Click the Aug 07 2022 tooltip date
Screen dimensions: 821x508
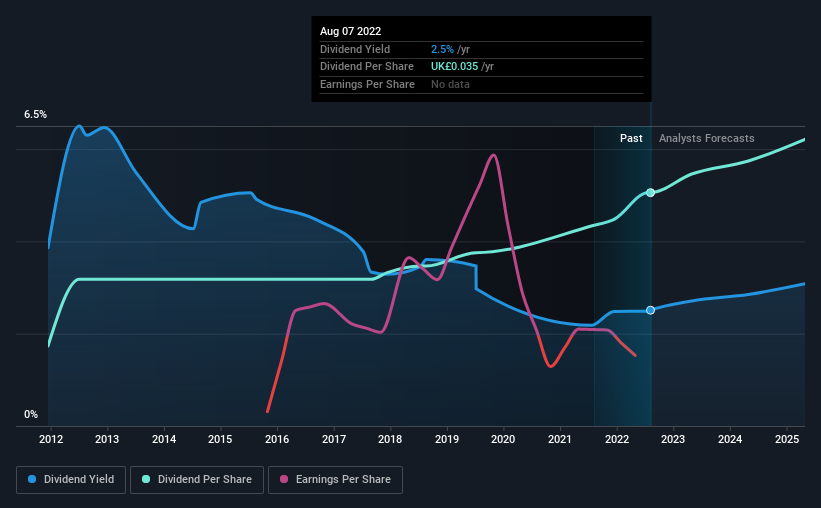pos(350,31)
